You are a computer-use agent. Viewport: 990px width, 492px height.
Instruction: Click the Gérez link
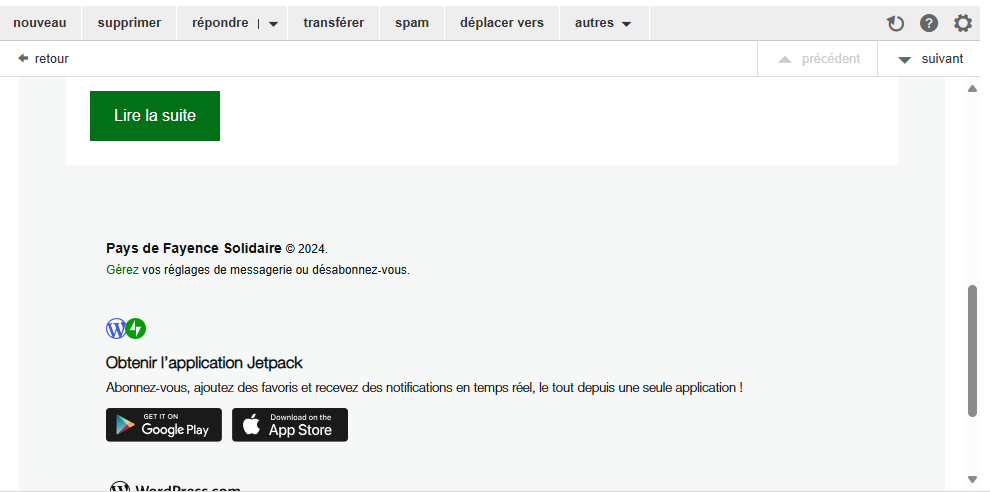pos(122,270)
